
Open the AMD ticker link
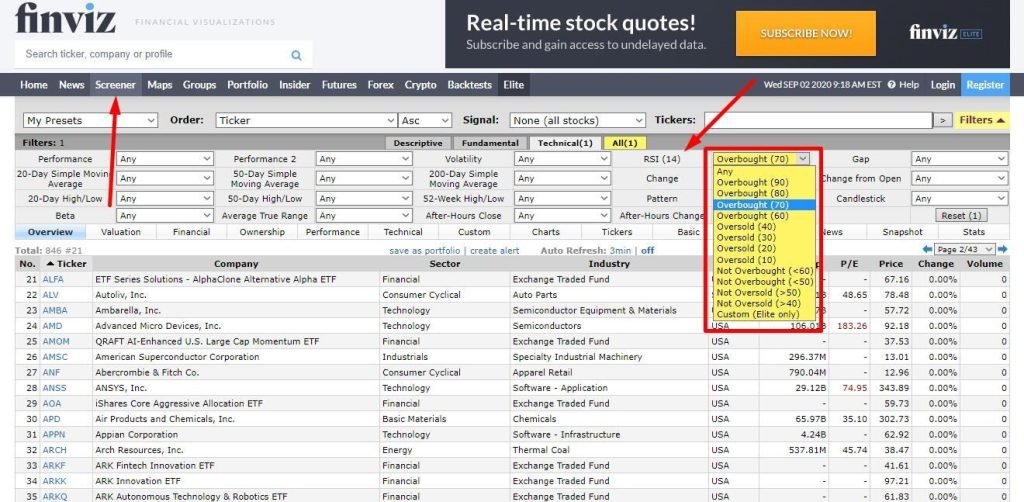click(52, 326)
